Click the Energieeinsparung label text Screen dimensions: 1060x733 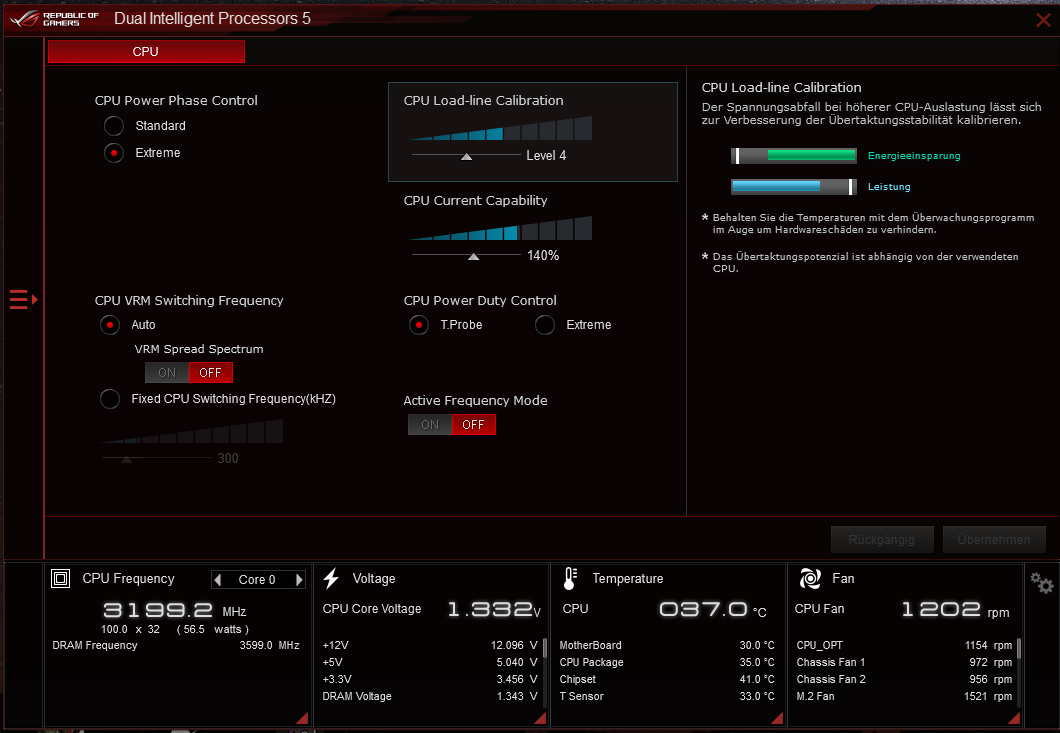(x=914, y=156)
